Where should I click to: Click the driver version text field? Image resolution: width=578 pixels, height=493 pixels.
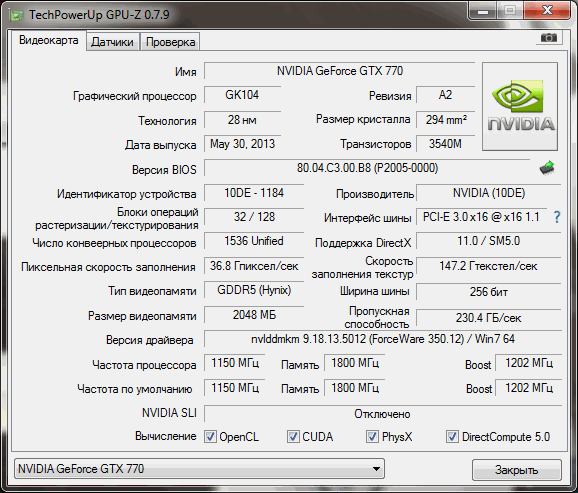383,339
